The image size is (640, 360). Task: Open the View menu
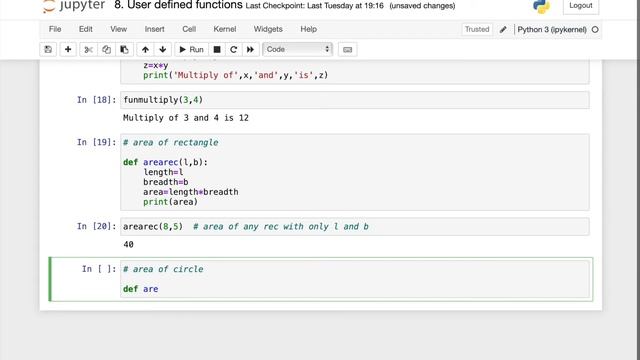(118, 29)
